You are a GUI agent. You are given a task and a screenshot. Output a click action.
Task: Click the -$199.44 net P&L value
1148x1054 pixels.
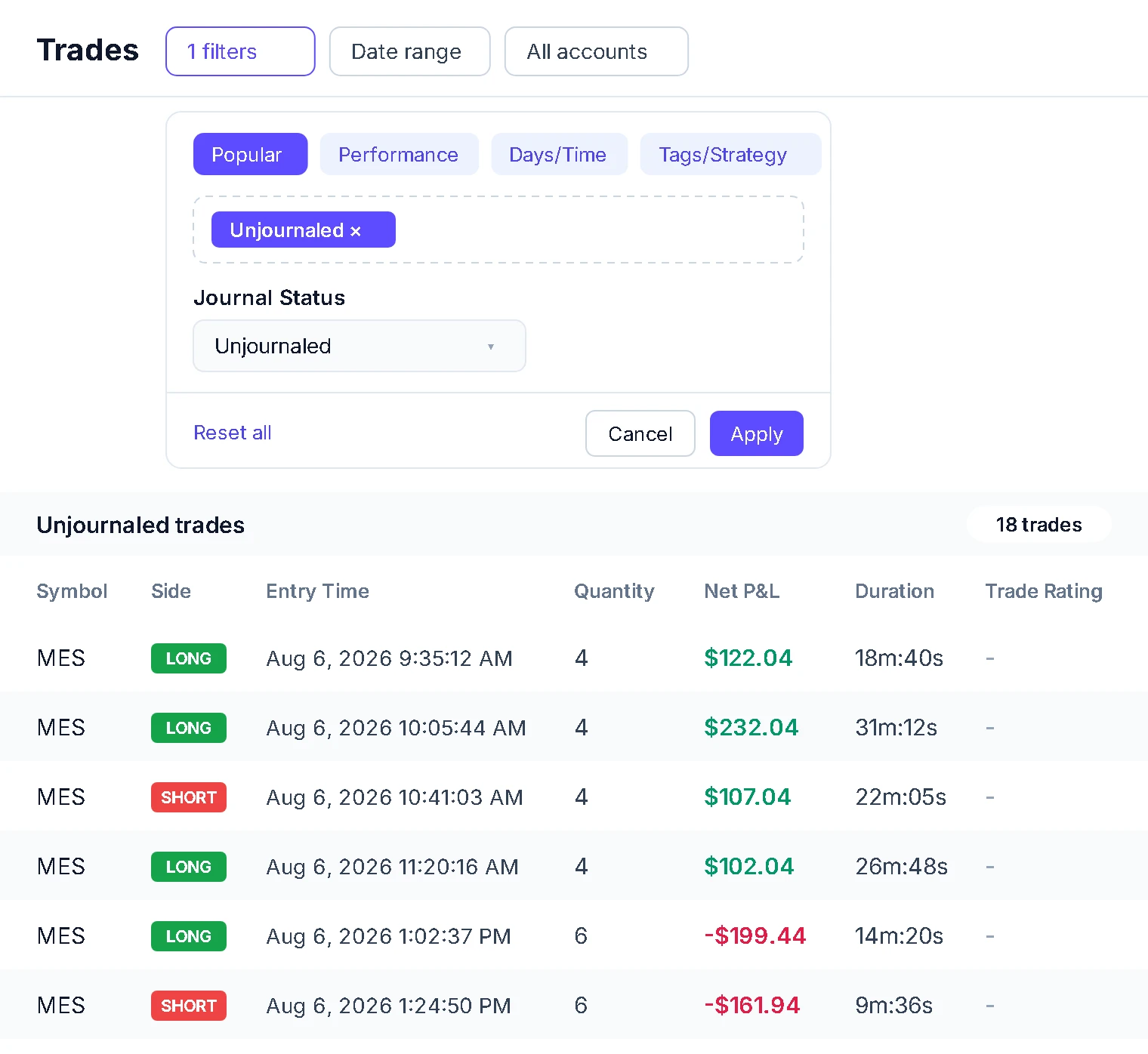coord(755,935)
